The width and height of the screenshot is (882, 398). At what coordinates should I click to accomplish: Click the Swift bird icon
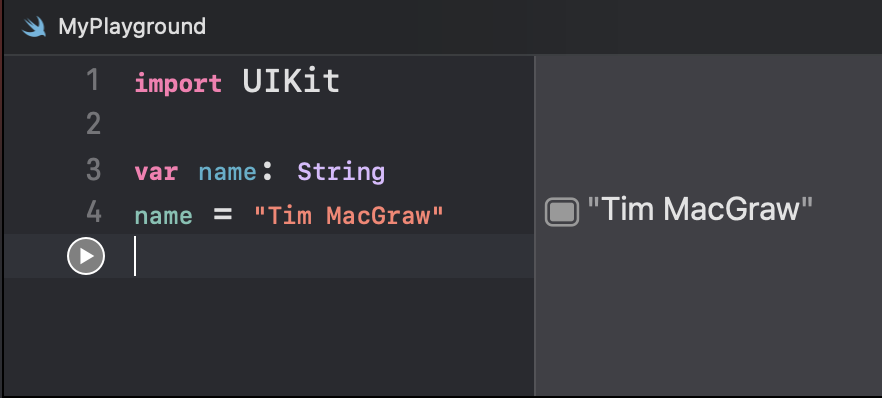click(34, 27)
